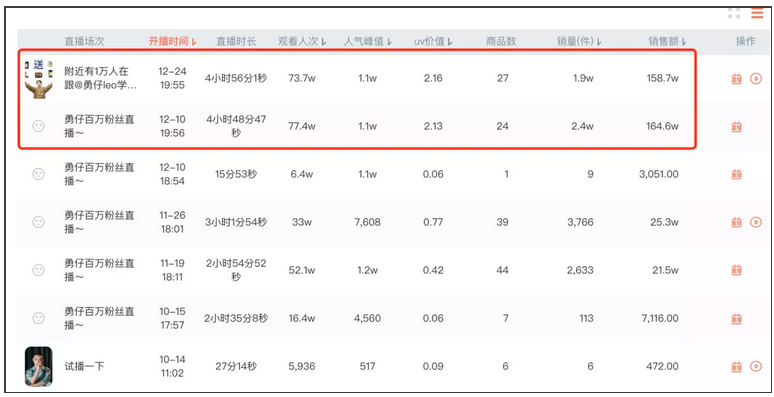Play the replay for 12-24 19:55 session
The image size is (774, 397).
756,79
